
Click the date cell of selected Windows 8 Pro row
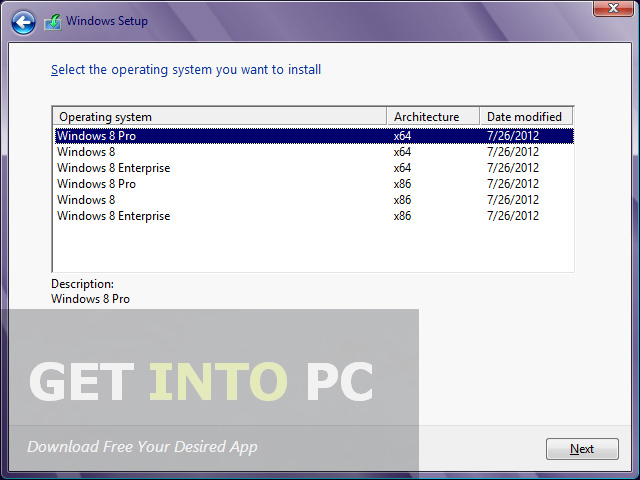coord(513,136)
